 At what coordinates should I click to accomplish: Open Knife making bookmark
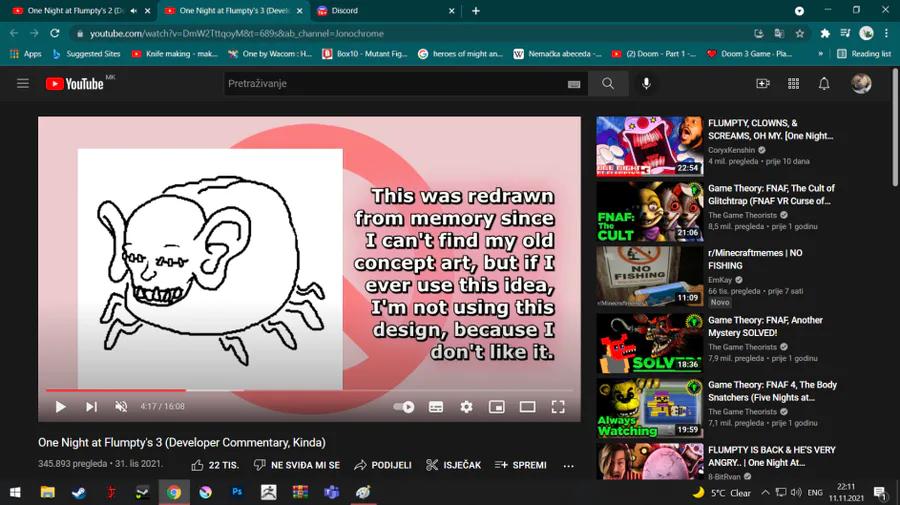click(x=174, y=53)
